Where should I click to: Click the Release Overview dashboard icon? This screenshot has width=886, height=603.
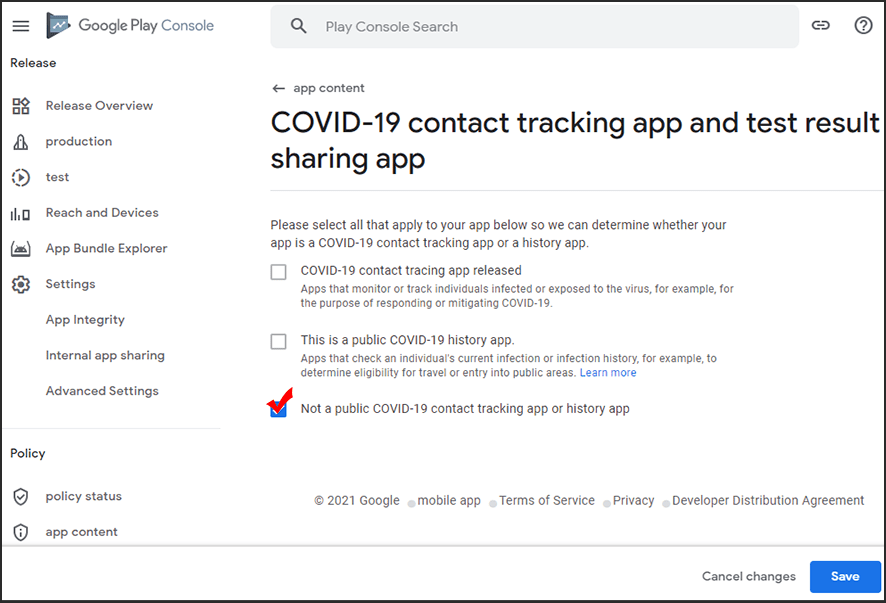(x=20, y=106)
